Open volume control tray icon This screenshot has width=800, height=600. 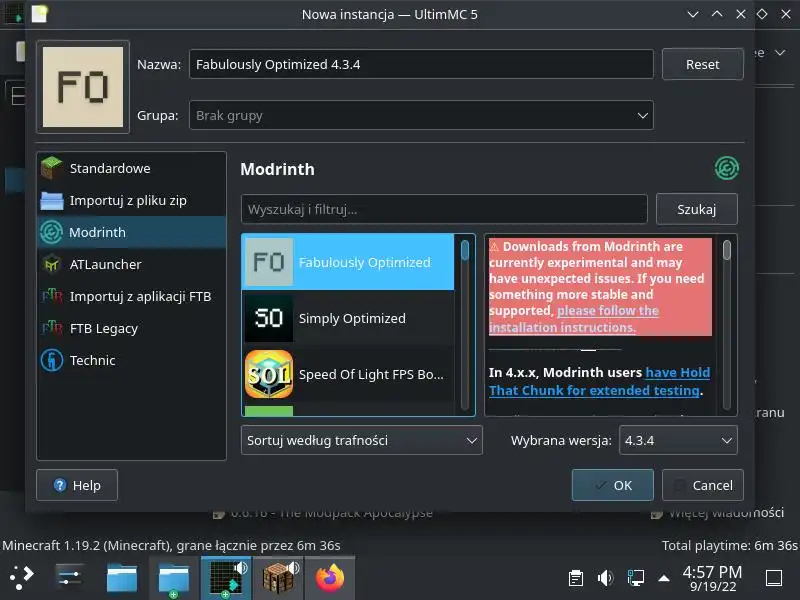point(605,578)
